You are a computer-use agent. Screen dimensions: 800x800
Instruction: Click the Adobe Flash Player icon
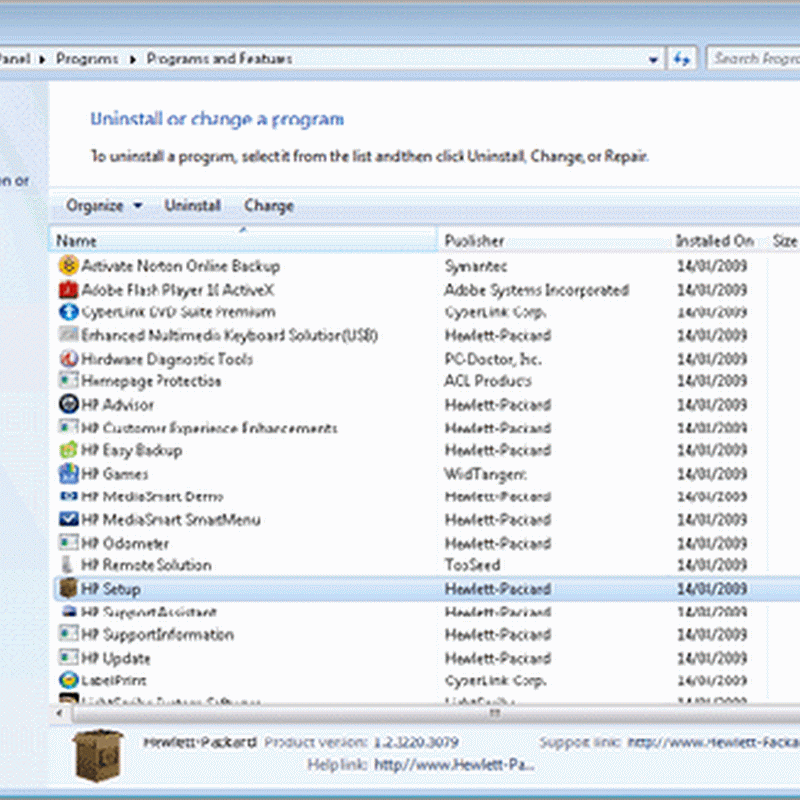(x=68, y=290)
